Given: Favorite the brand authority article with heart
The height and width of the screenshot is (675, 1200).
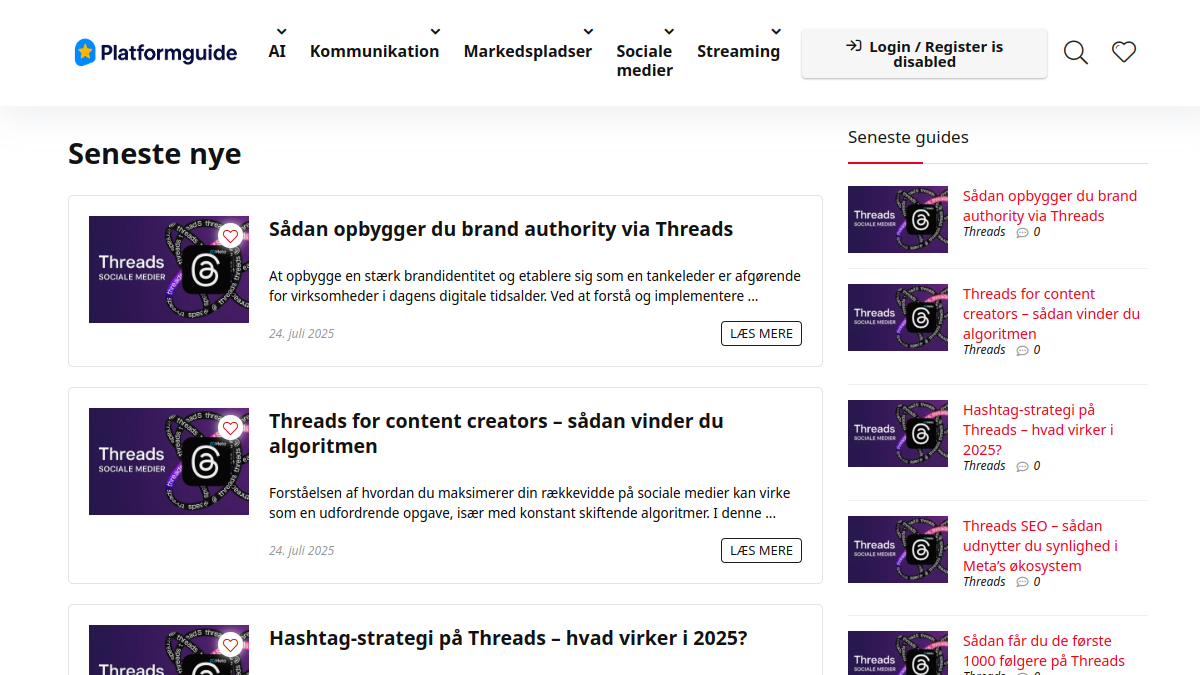Looking at the screenshot, I should [231, 236].
